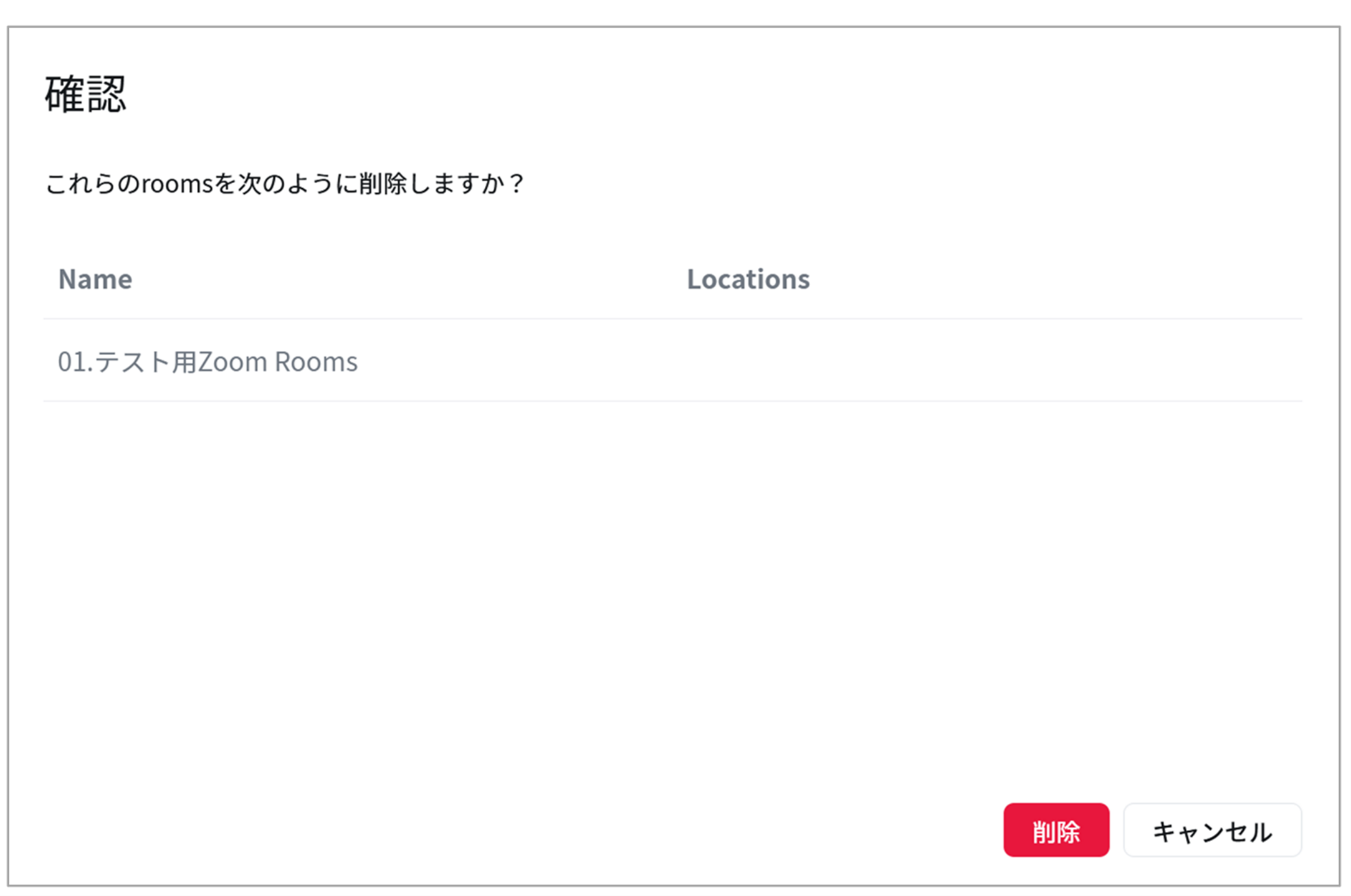Confirm deletion with the 削除 button
Viewport: 1351px width, 896px height.
1056,830
